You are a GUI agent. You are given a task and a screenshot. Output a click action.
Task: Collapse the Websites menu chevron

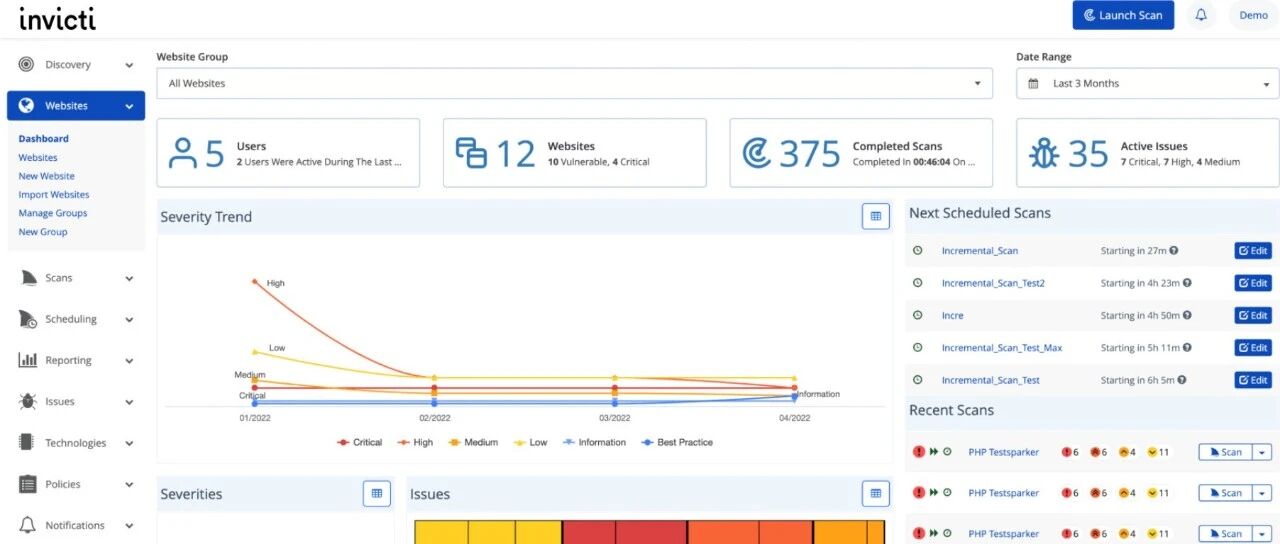pyautogui.click(x=129, y=106)
